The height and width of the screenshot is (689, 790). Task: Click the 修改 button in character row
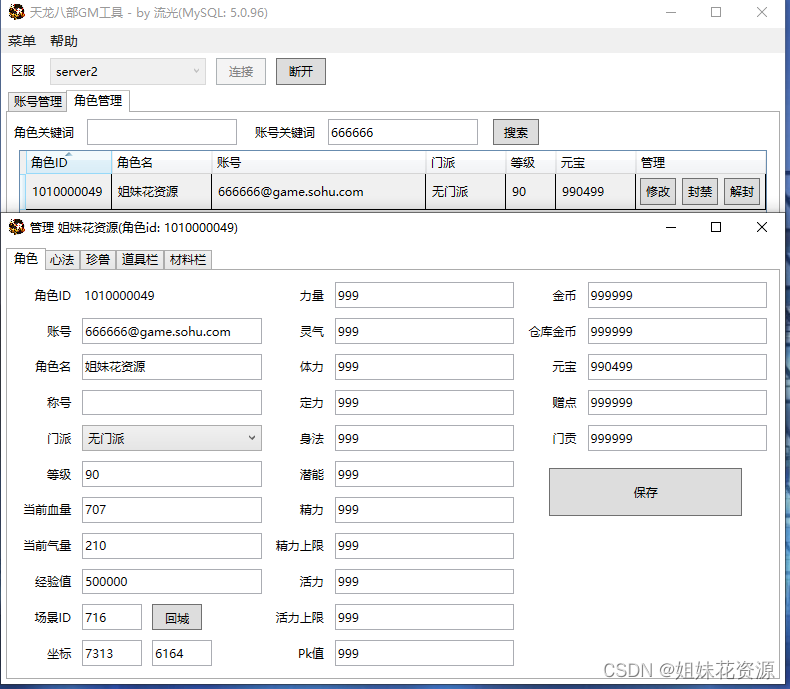click(657, 191)
